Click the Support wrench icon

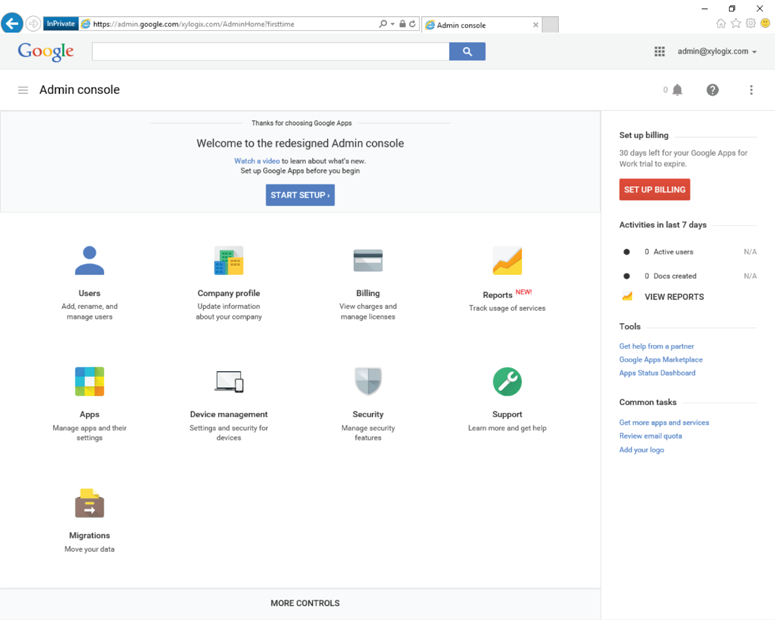(x=507, y=382)
